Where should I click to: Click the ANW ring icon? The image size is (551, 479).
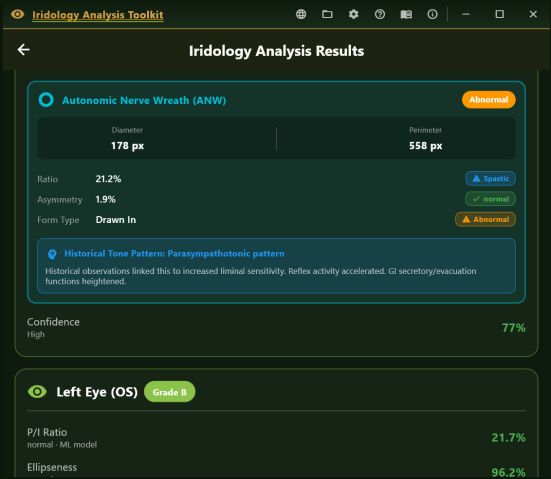[x=46, y=100]
